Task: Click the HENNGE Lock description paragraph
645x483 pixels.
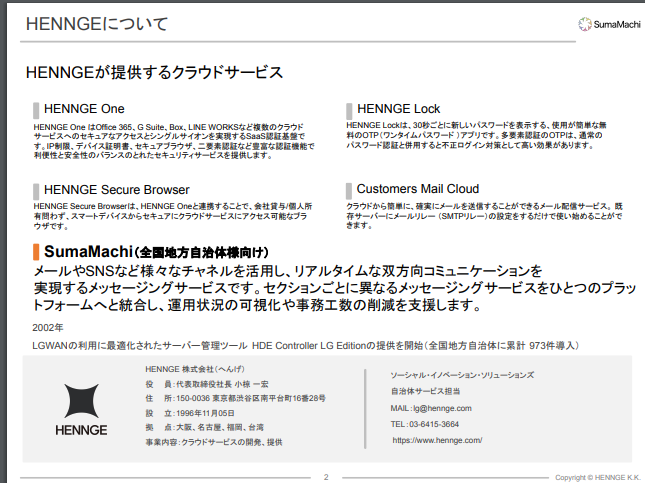Action: coord(476,135)
